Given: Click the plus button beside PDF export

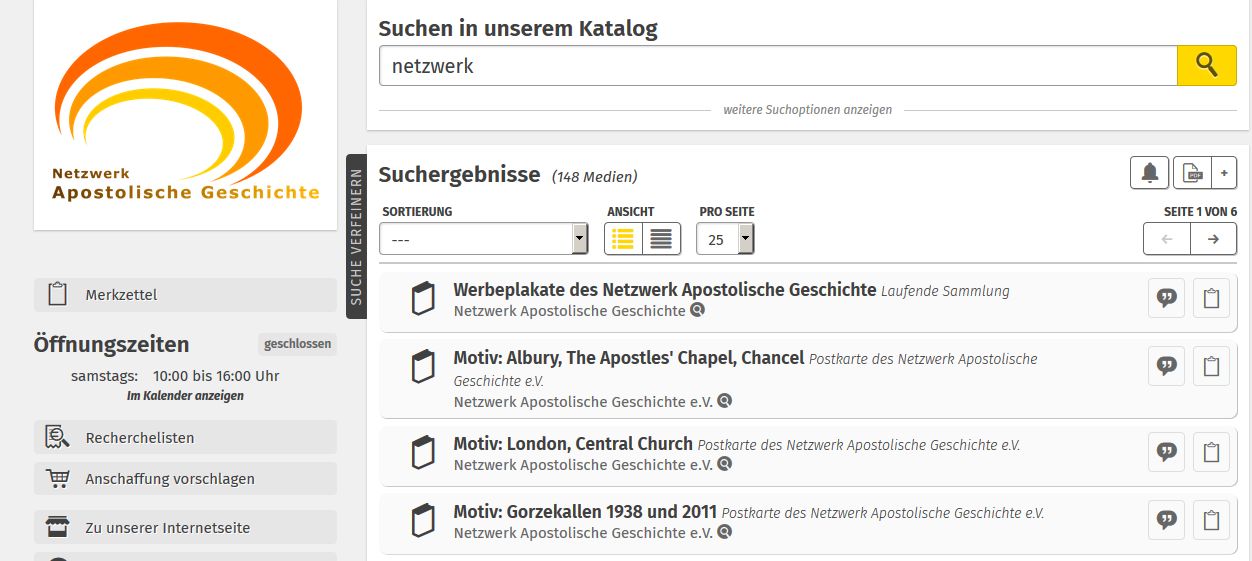Looking at the screenshot, I should [x=1224, y=173].
